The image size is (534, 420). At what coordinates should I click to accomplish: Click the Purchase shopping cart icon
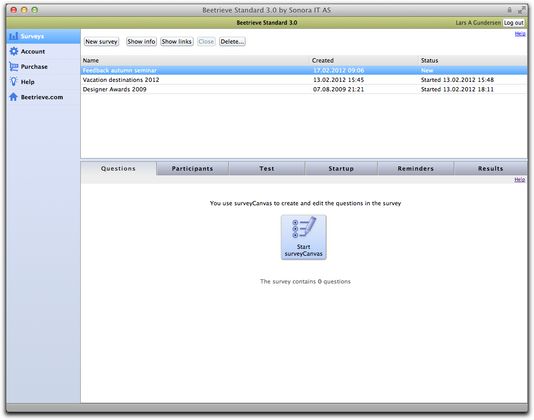coord(14,66)
